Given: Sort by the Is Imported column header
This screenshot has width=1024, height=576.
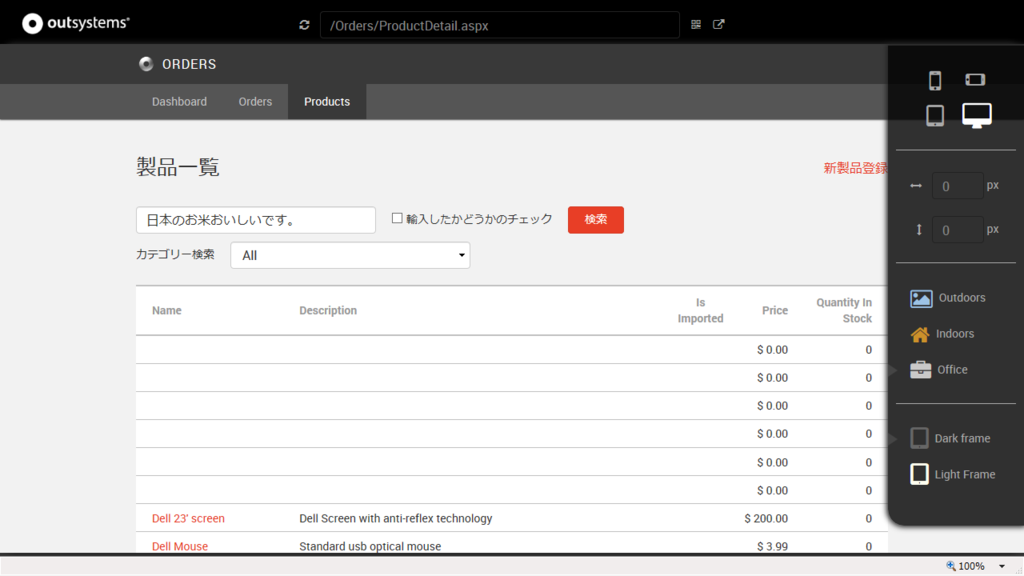Looking at the screenshot, I should (700, 311).
